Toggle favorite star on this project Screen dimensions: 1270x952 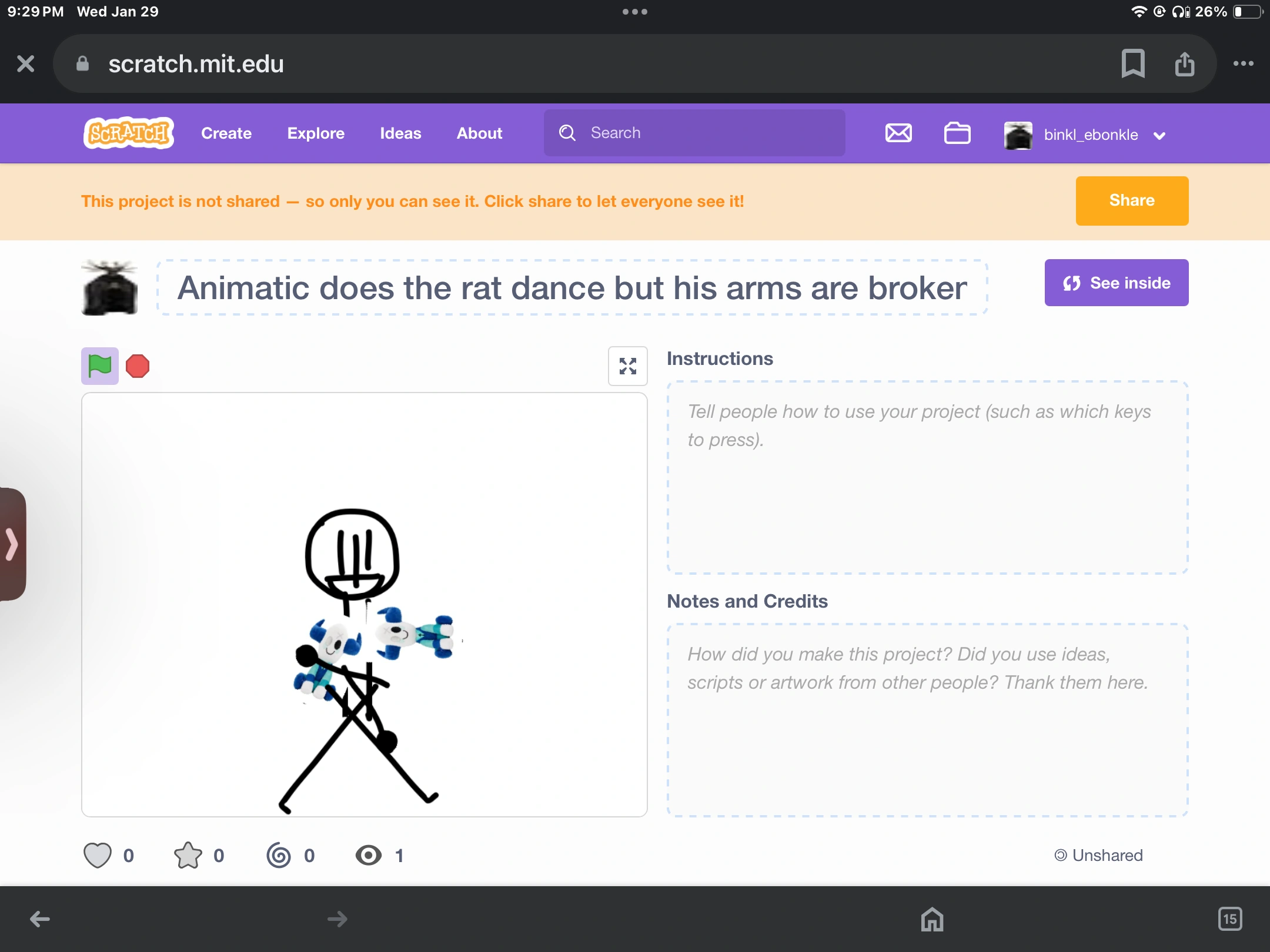click(188, 855)
